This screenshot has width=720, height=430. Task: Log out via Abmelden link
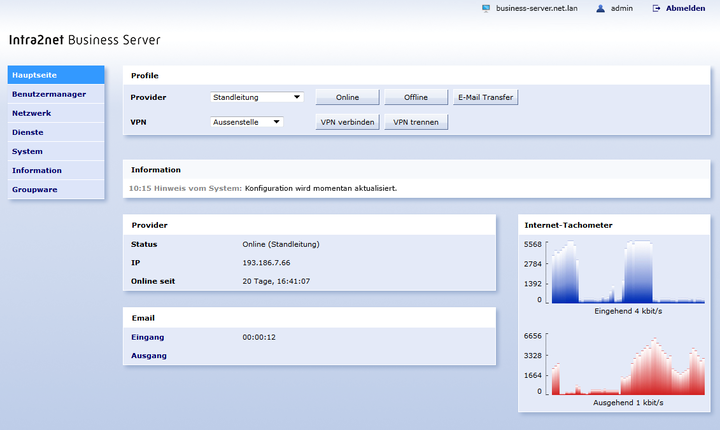point(685,8)
